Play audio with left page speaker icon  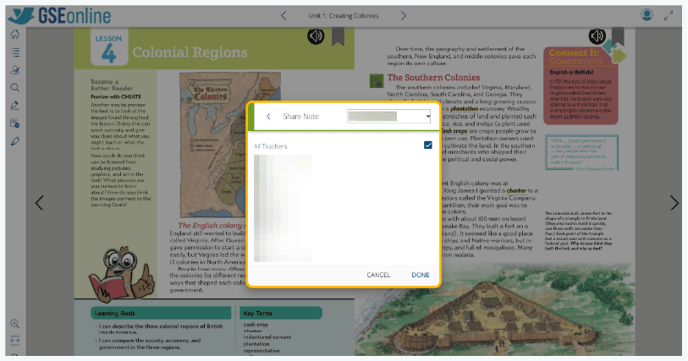pos(315,36)
